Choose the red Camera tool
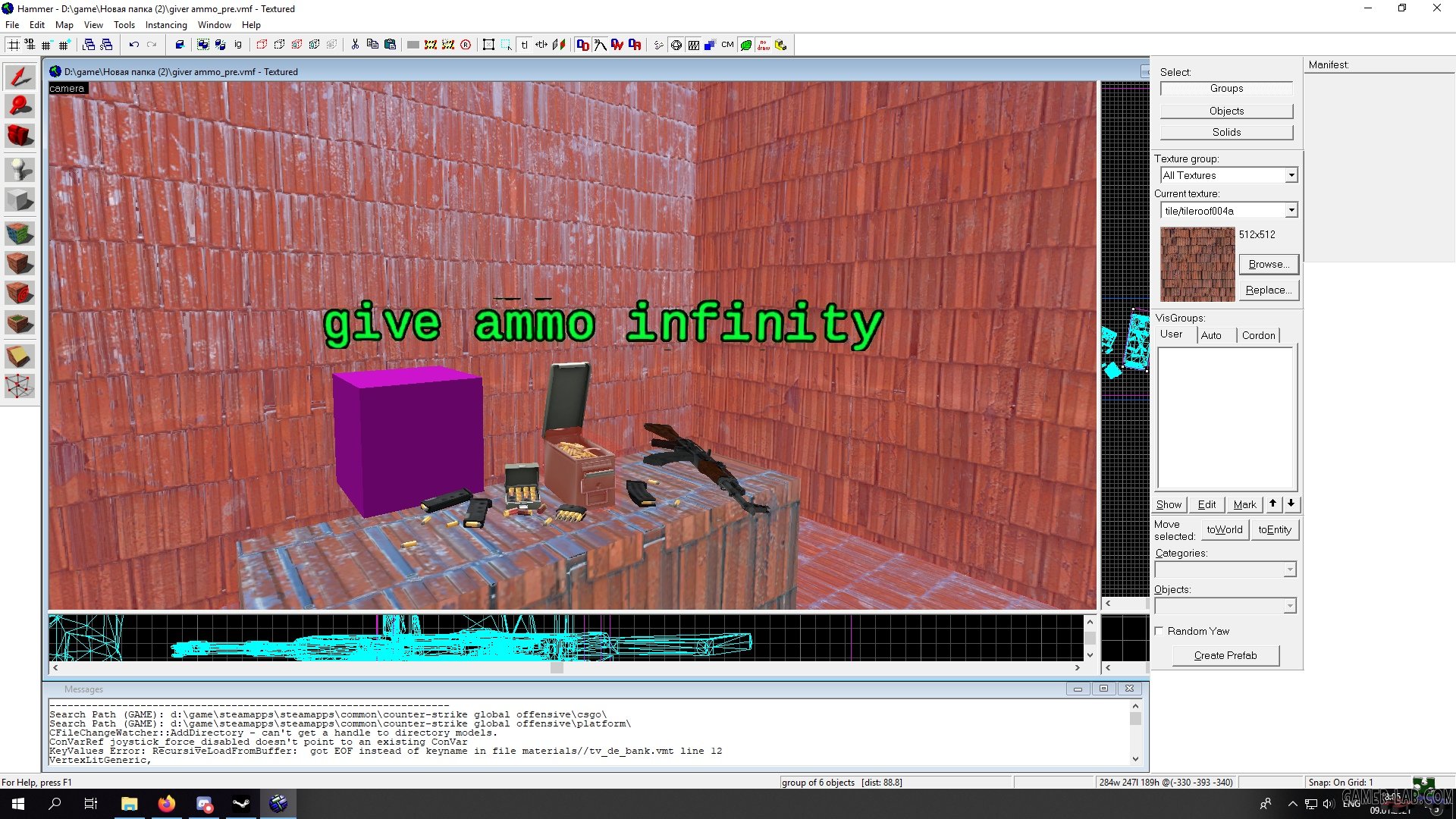 point(20,136)
